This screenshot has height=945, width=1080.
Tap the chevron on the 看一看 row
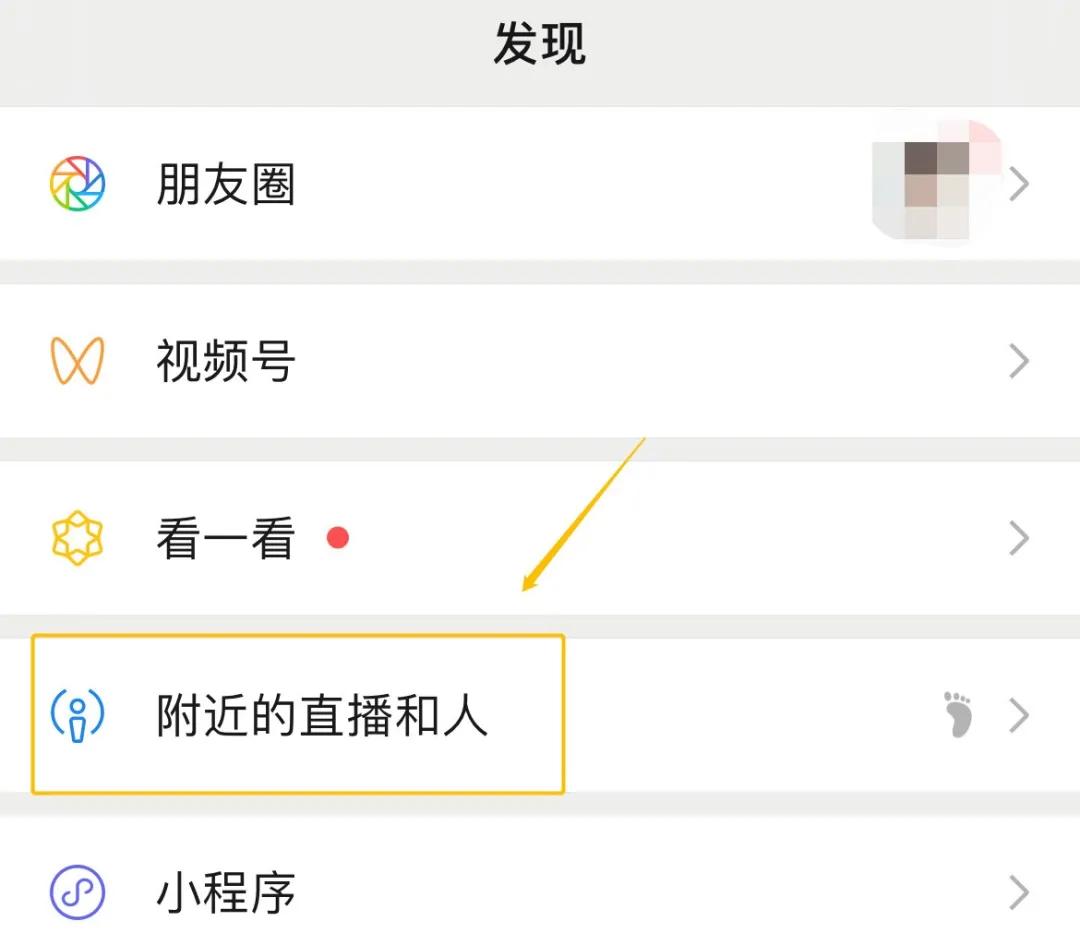[1020, 538]
